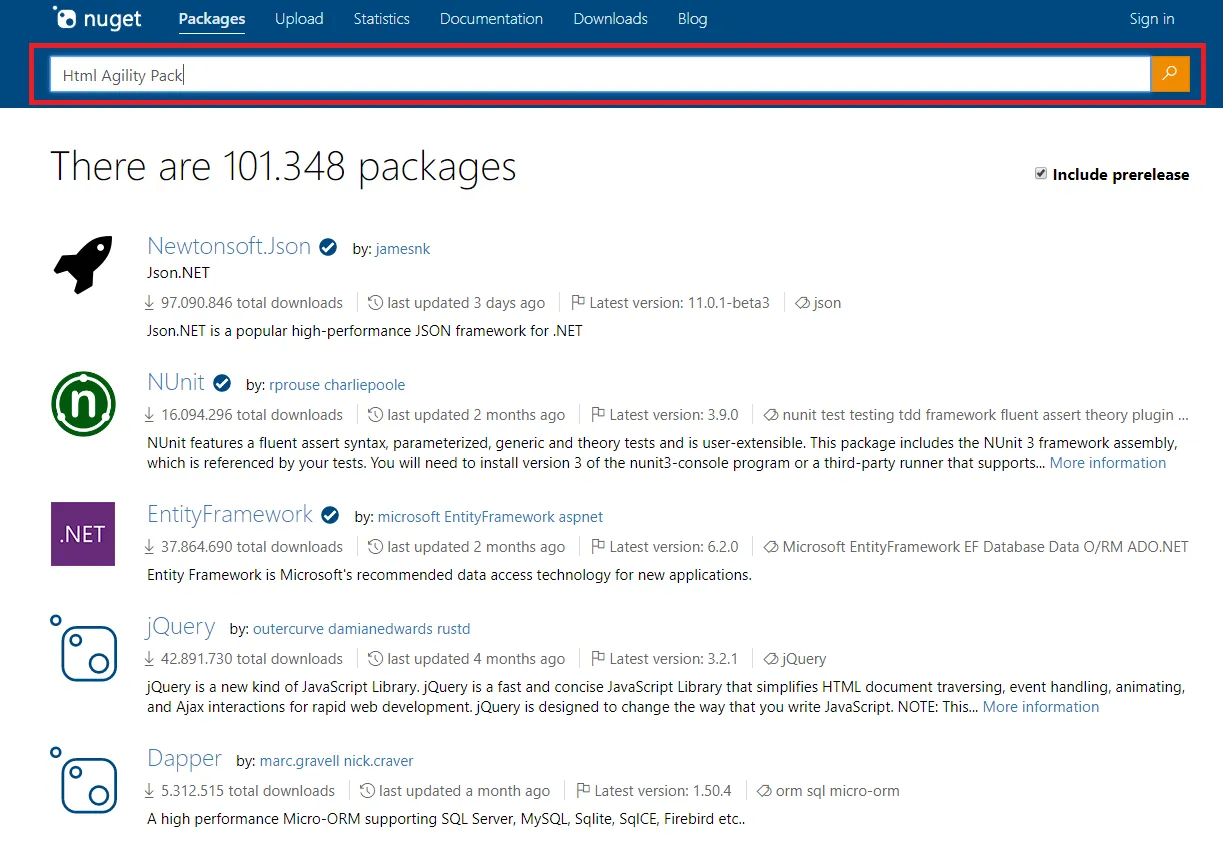Open the Downloads tab
The height and width of the screenshot is (846, 1223).
point(610,18)
